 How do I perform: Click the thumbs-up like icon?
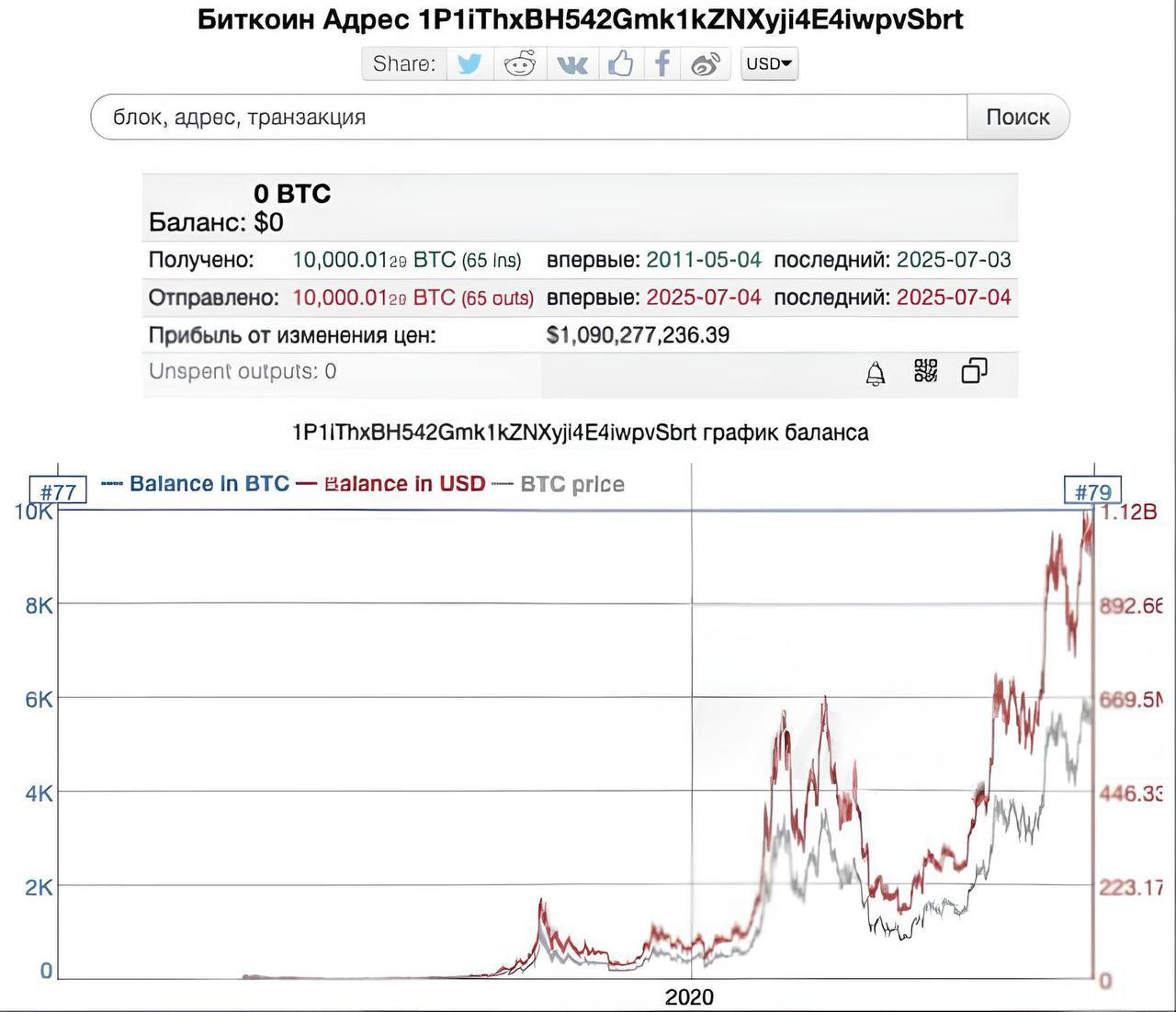point(620,64)
